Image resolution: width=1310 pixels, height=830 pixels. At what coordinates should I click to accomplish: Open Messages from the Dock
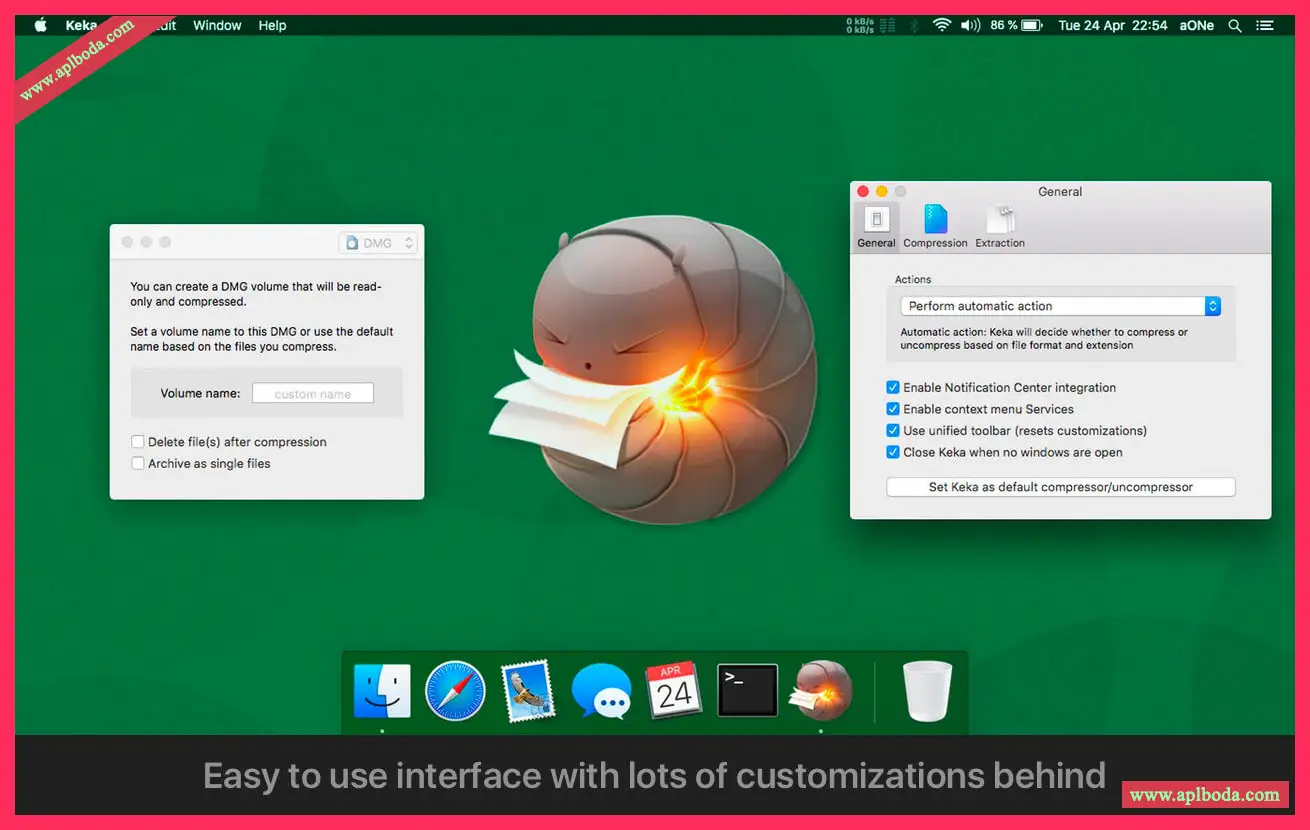tap(601, 691)
